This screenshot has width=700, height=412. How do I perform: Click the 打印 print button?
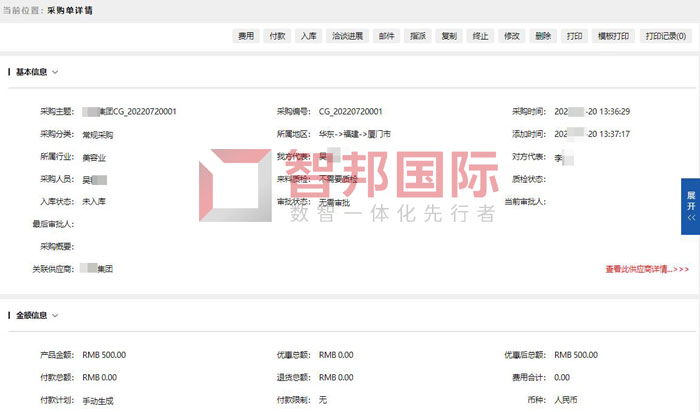(x=574, y=36)
